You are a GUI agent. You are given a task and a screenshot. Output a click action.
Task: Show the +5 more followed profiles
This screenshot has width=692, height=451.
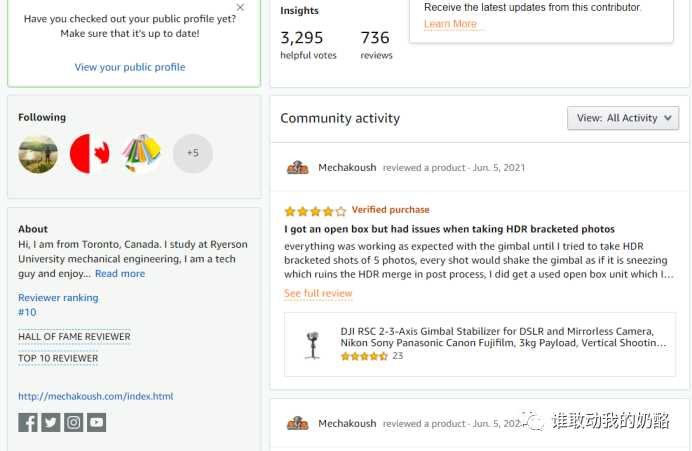pos(193,154)
